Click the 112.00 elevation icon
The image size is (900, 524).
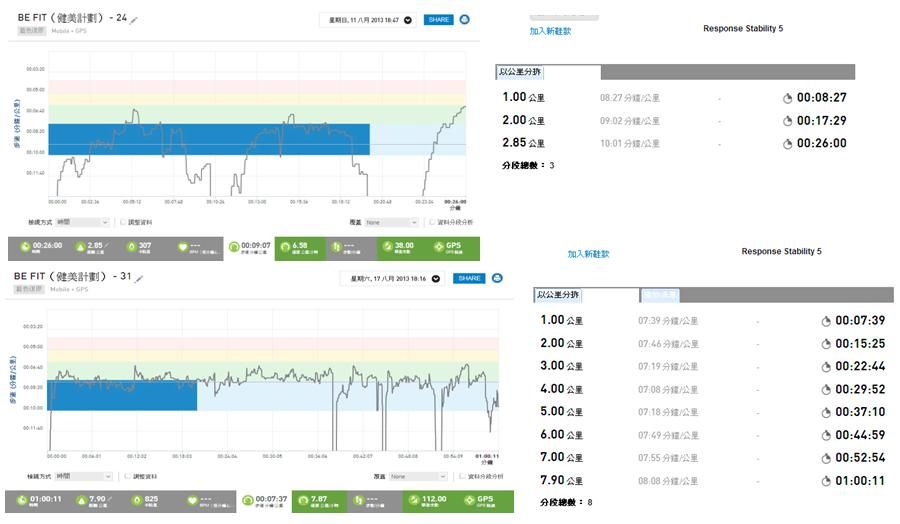click(414, 500)
